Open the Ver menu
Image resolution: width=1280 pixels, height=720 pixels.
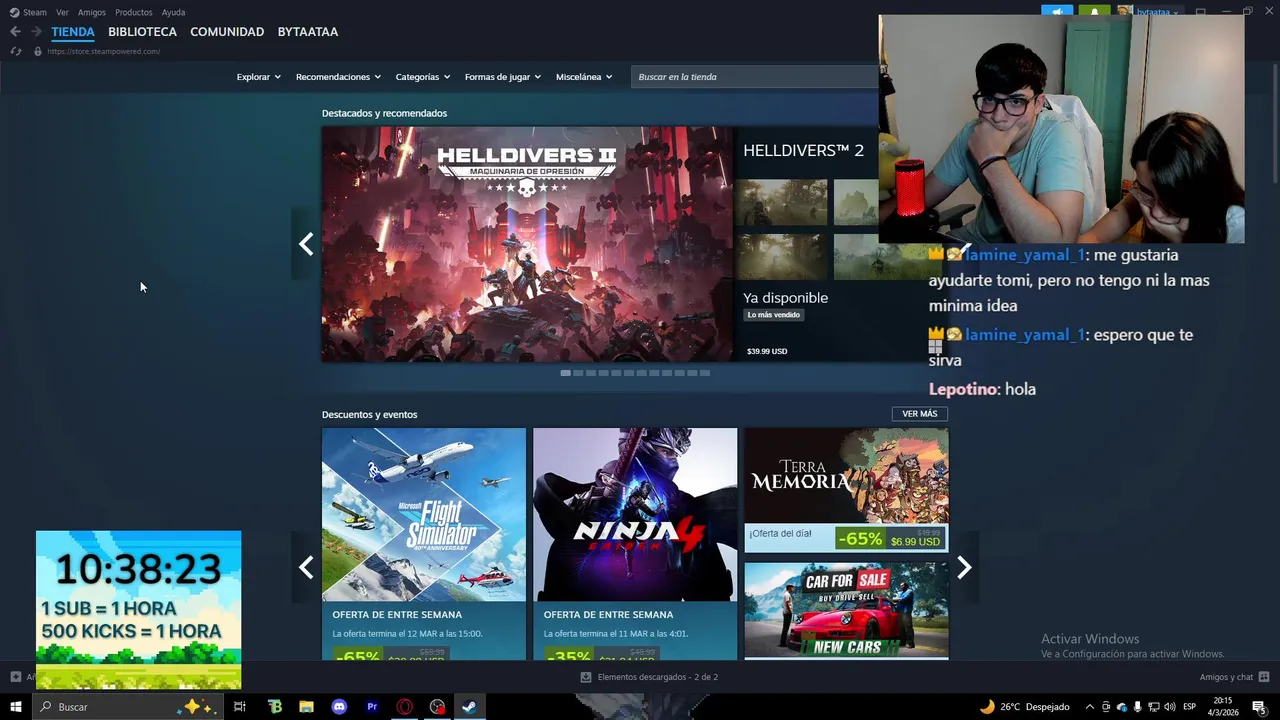click(62, 12)
